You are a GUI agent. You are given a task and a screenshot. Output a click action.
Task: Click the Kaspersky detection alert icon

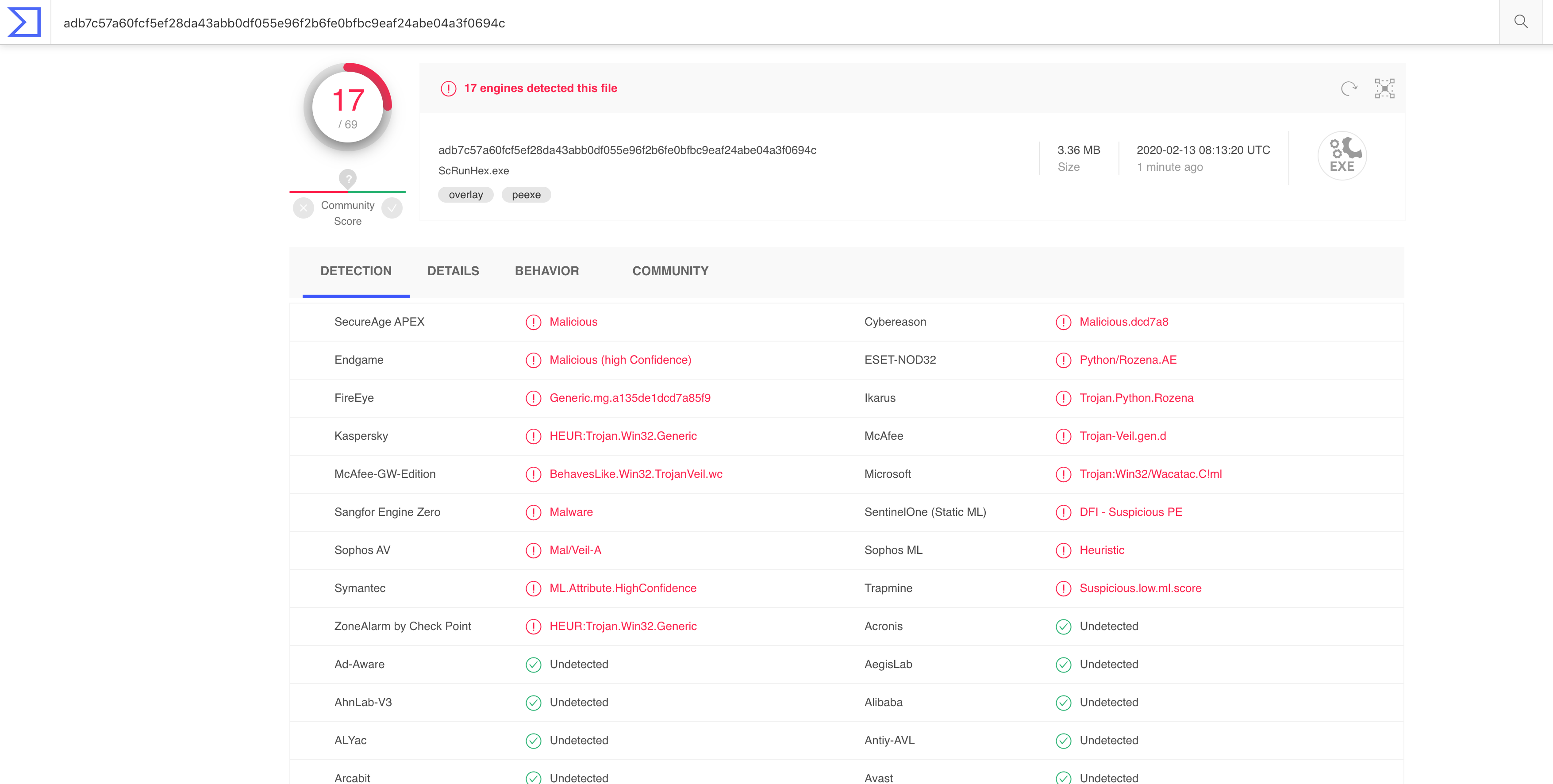533,436
